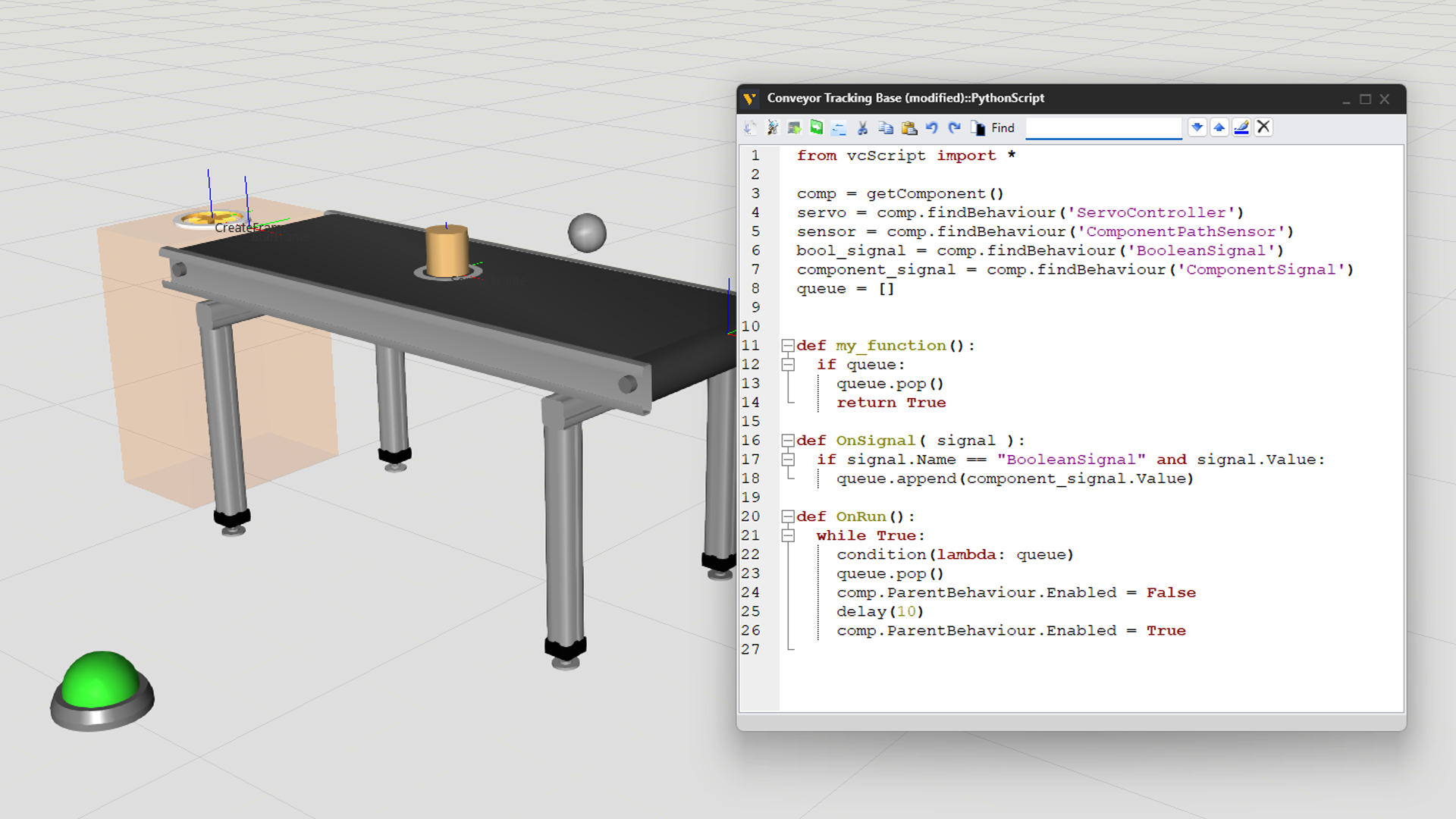
Task: Collapse the while True block fold
Action: [788, 535]
